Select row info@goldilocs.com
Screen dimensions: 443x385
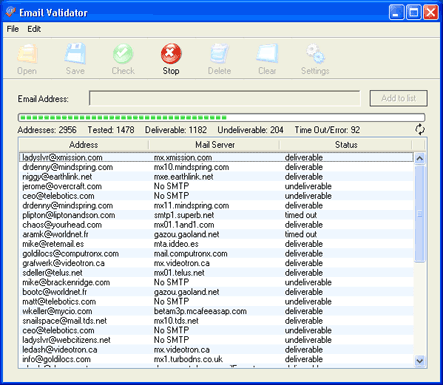216,359
